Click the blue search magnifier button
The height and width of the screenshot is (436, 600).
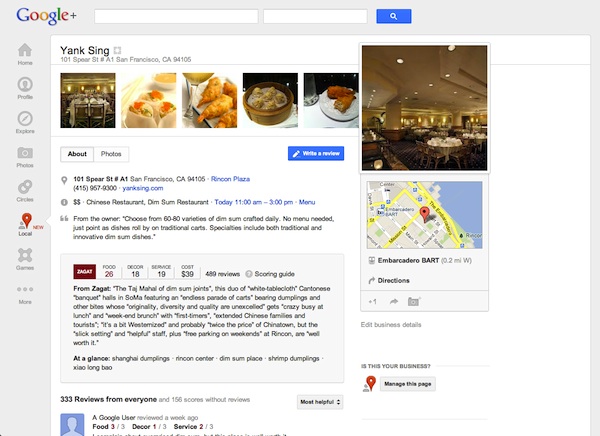coord(394,17)
